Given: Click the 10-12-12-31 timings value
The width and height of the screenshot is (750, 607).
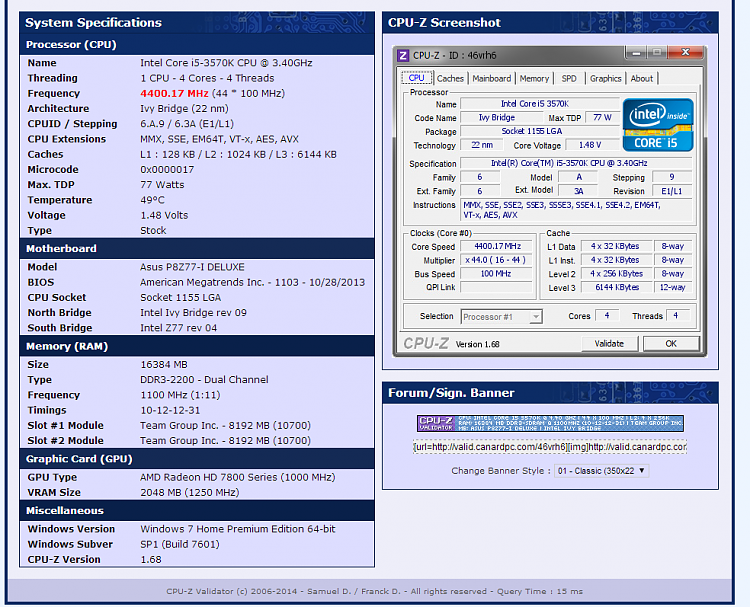Looking at the screenshot, I should (170, 410).
